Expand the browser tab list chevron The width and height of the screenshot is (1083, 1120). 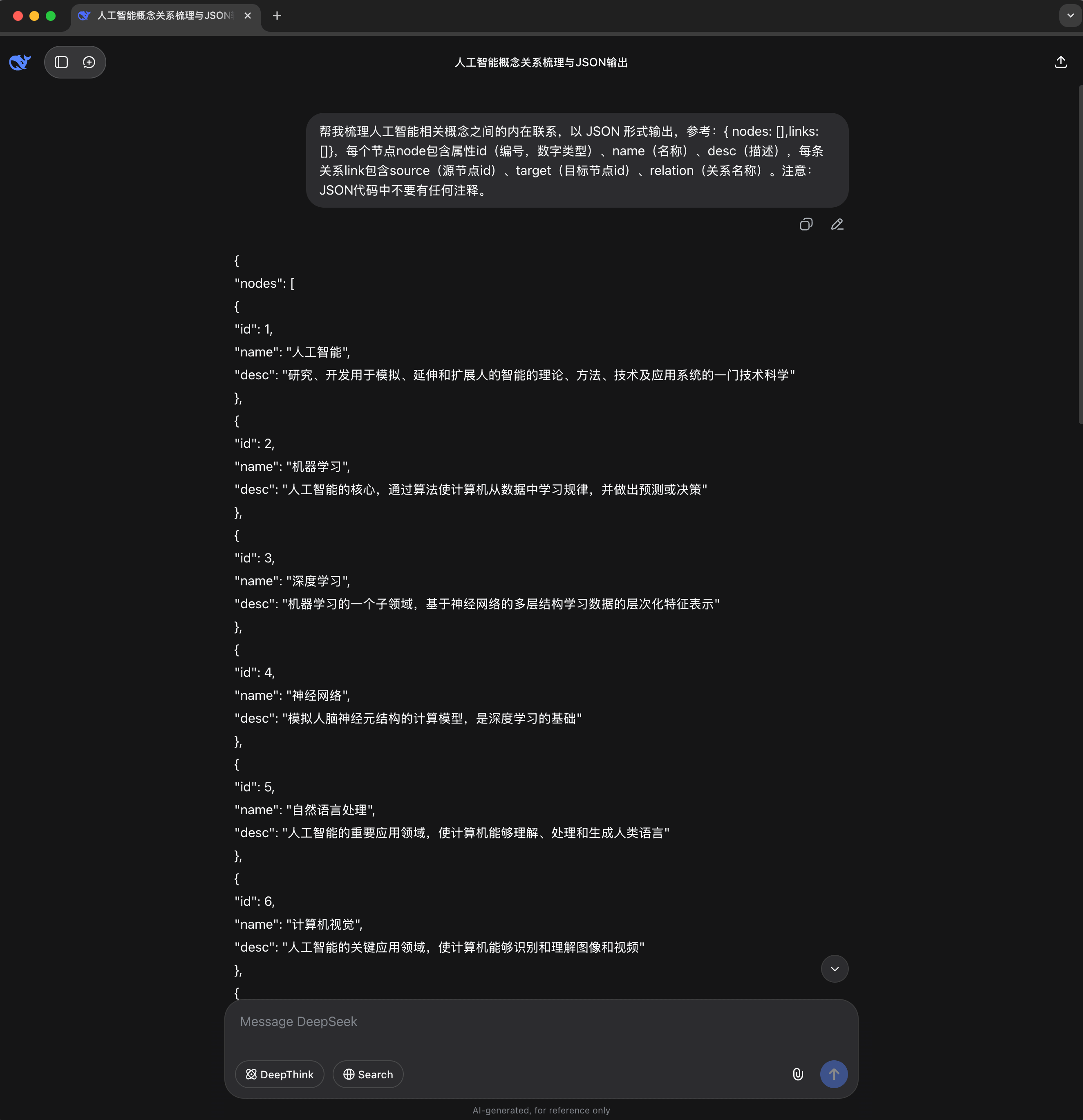tap(1070, 16)
